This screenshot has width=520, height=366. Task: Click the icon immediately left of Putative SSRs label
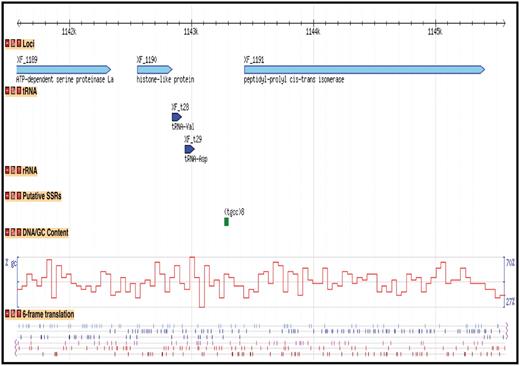tap(19, 196)
